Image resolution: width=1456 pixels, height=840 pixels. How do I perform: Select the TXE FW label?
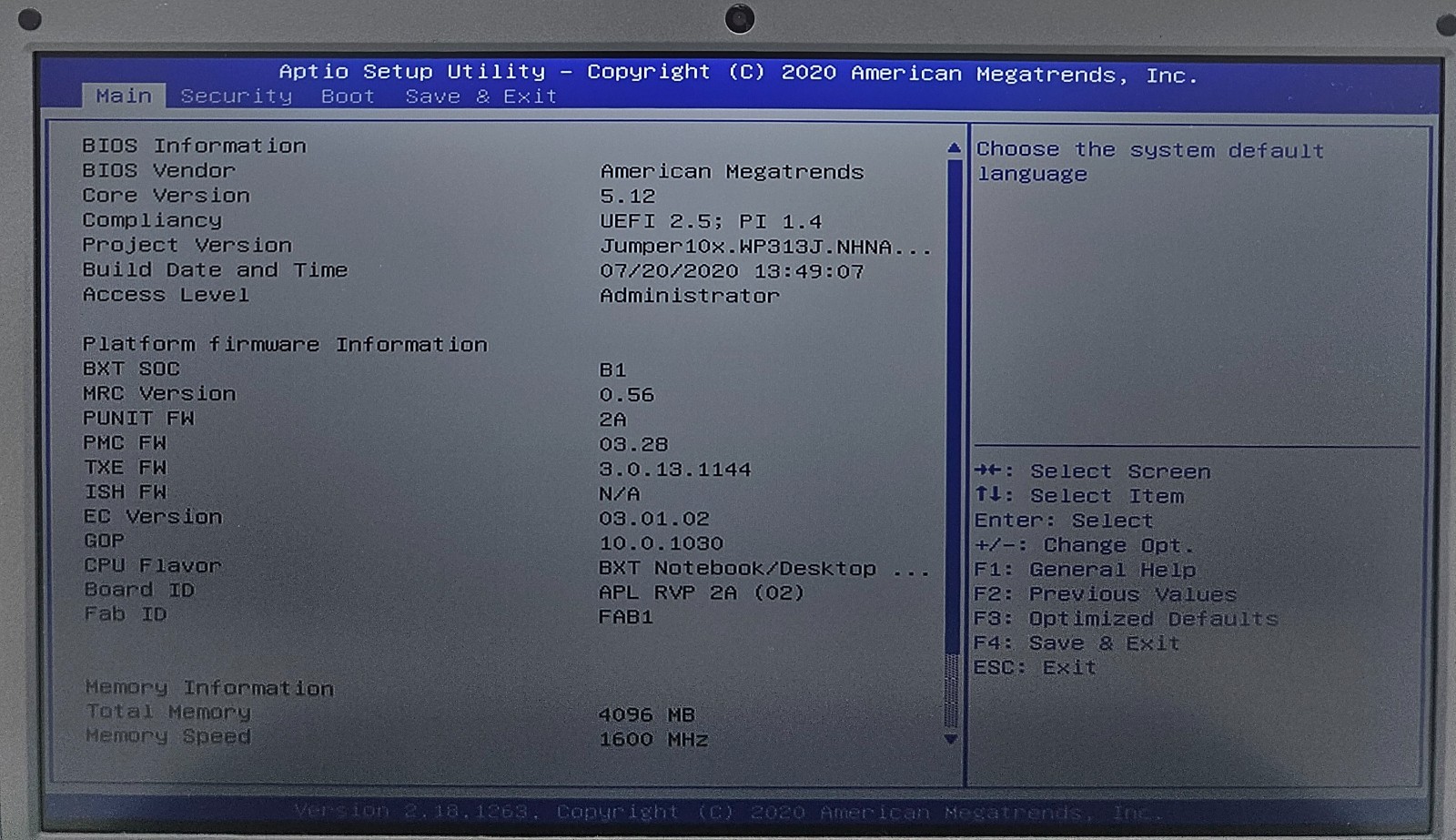pyautogui.click(x=125, y=467)
